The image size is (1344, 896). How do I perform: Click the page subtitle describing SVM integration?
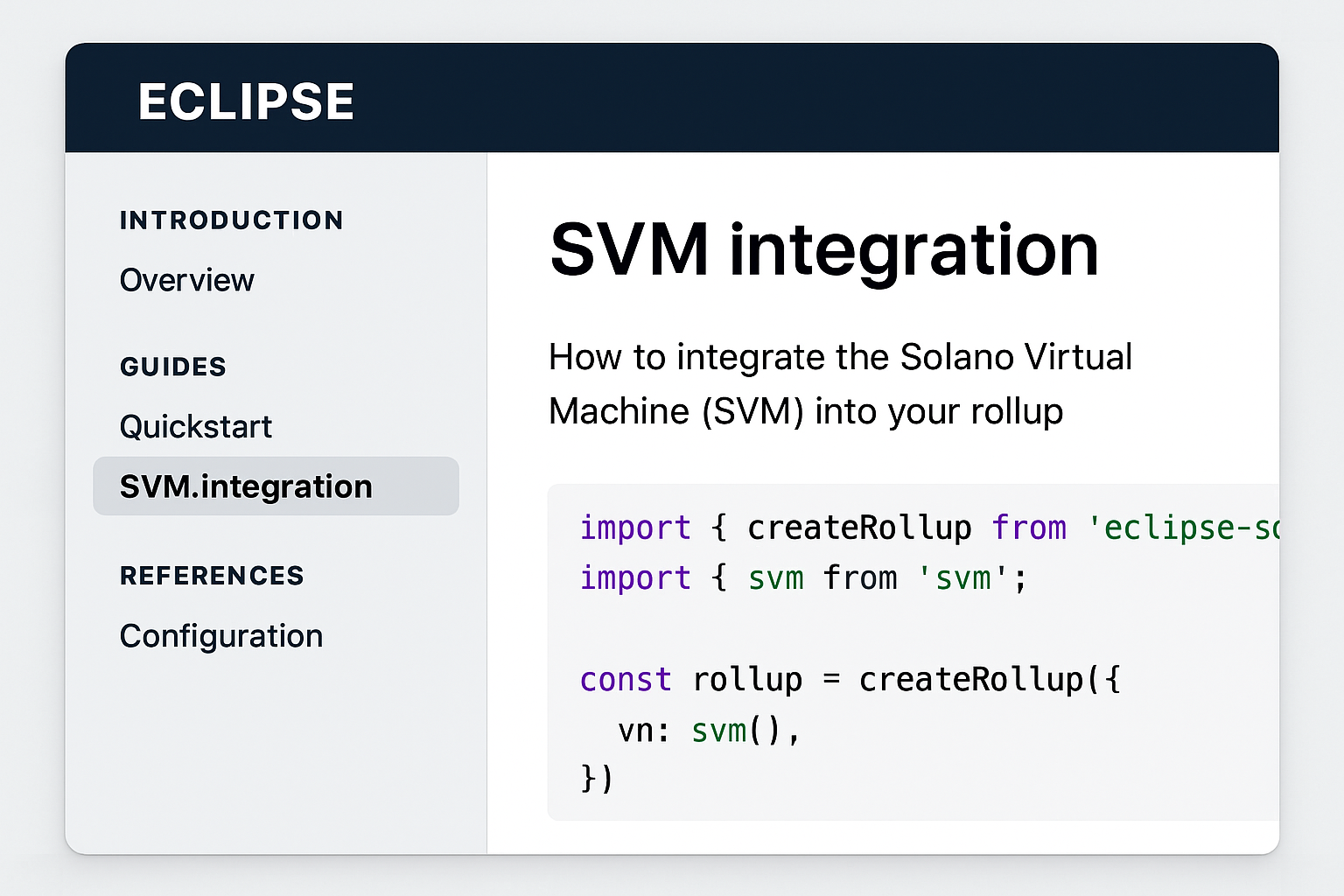[x=840, y=383]
